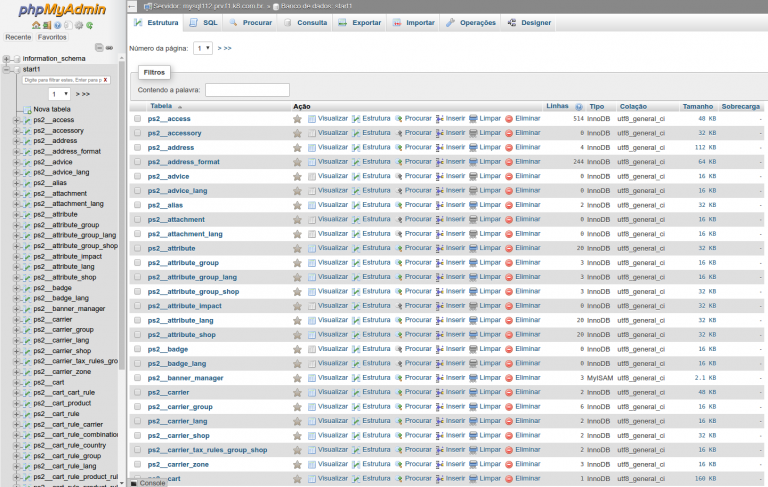Click the 'Contendo a palavra' filter field

tap(246, 90)
